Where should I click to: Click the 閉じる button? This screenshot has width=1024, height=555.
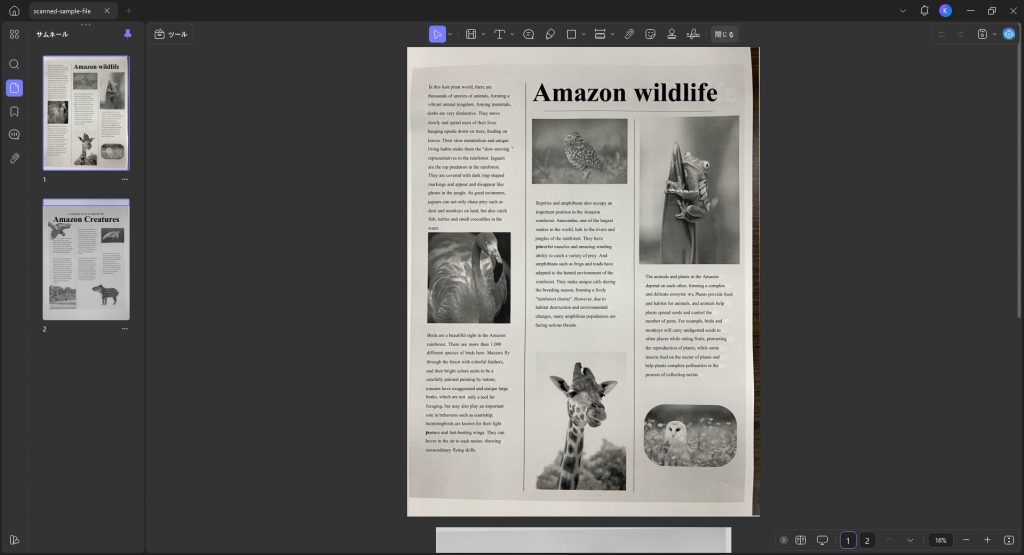[724, 34]
